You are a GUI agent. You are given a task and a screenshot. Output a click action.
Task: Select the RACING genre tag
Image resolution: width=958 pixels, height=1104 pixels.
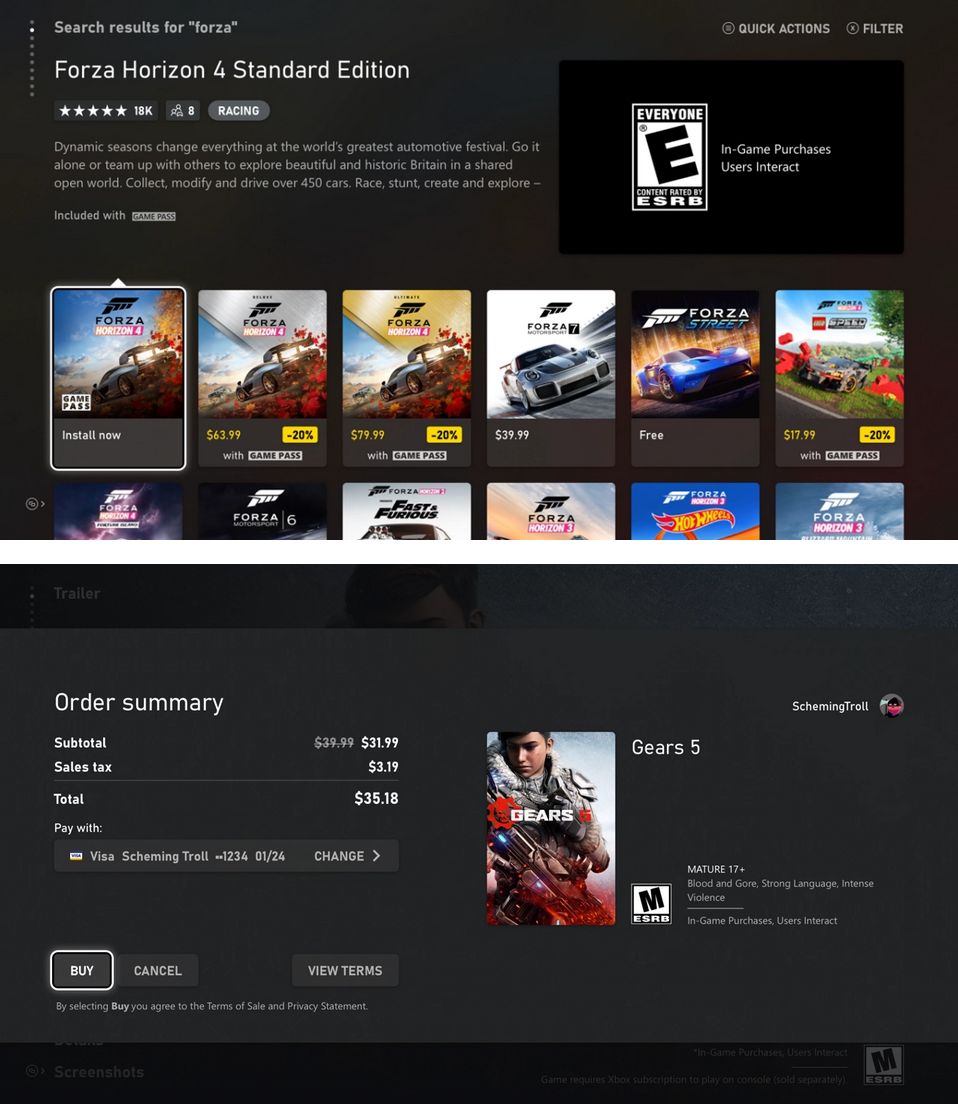pos(239,111)
